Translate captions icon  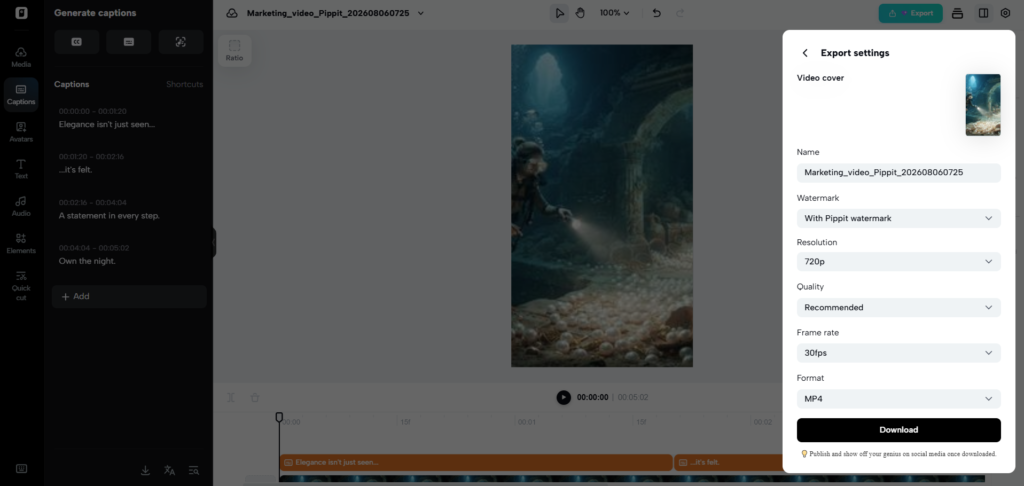click(x=170, y=470)
